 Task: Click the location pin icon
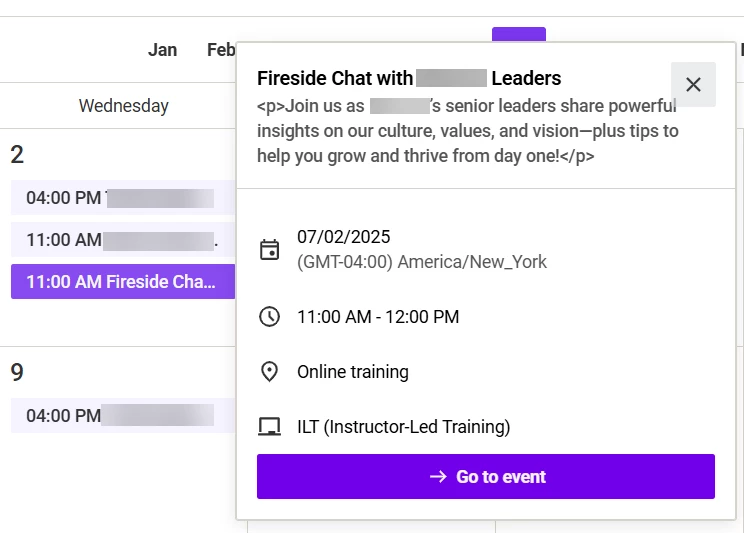click(x=269, y=372)
